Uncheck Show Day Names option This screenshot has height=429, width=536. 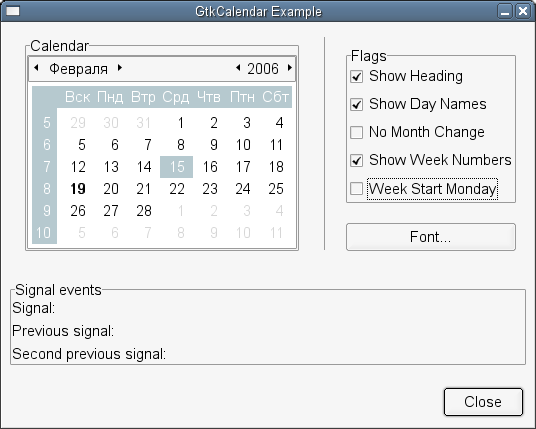click(x=357, y=104)
